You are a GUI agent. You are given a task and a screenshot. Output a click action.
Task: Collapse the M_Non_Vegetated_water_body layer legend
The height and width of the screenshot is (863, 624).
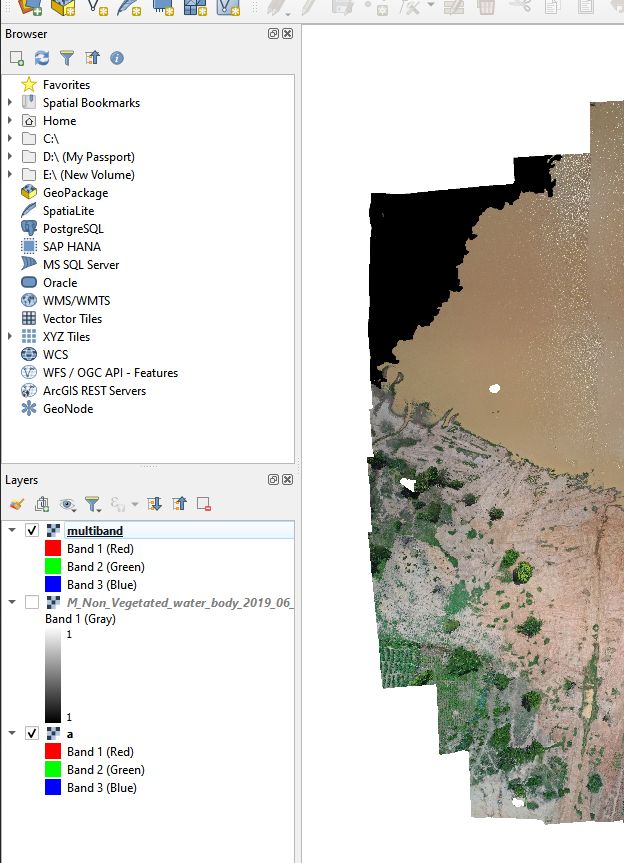12,602
